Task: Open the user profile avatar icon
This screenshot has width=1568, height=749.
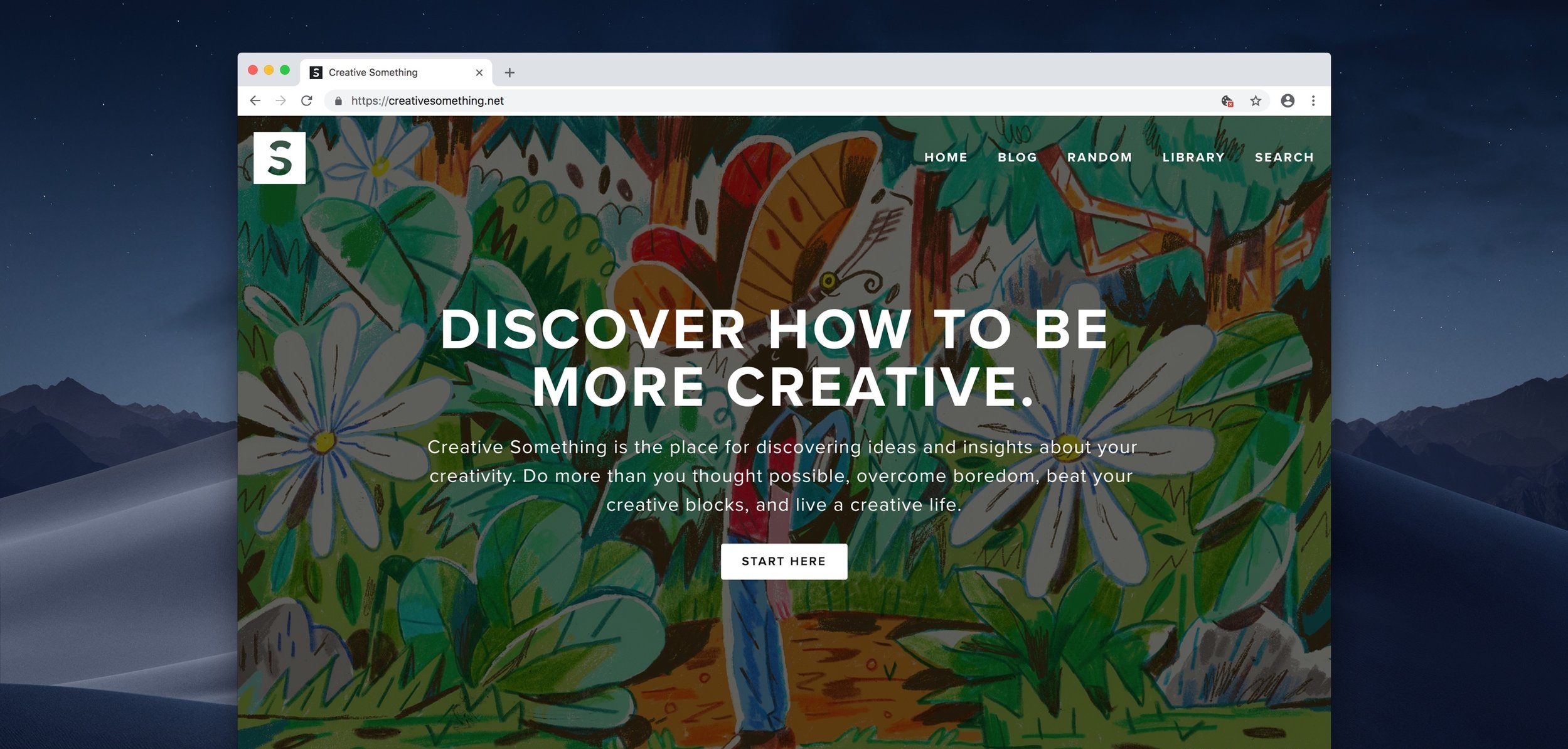Action: point(1288,100)
